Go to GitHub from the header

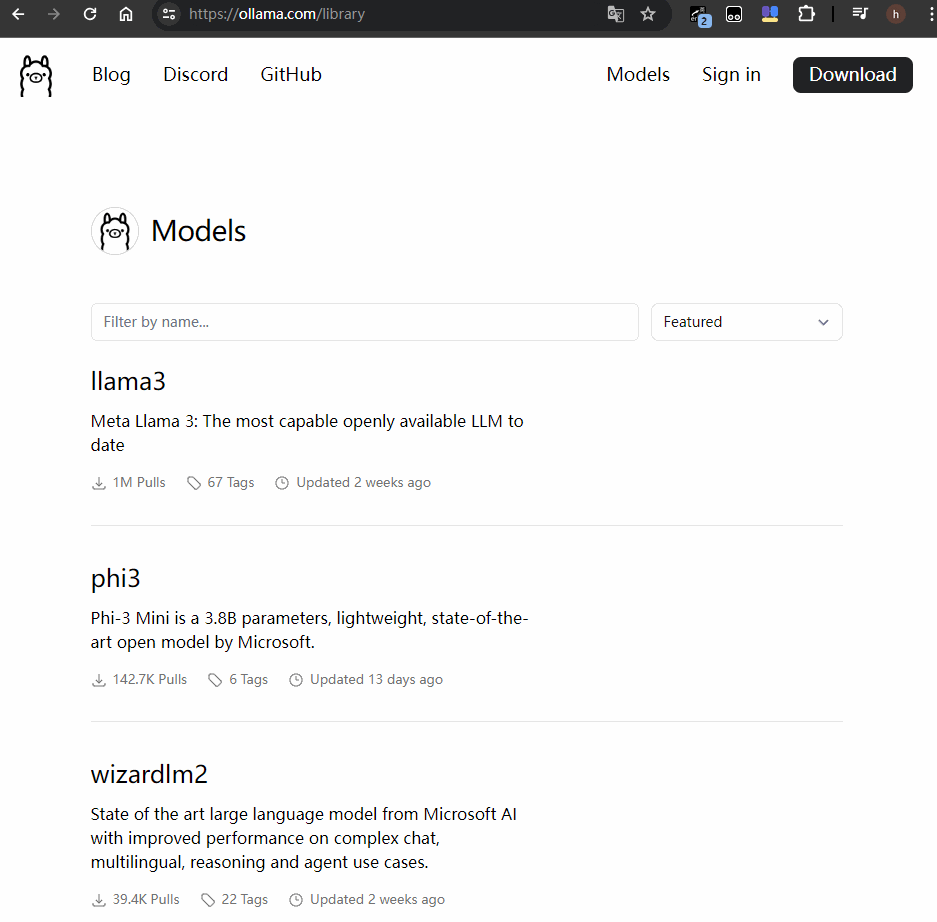click(x=291, y=75)
